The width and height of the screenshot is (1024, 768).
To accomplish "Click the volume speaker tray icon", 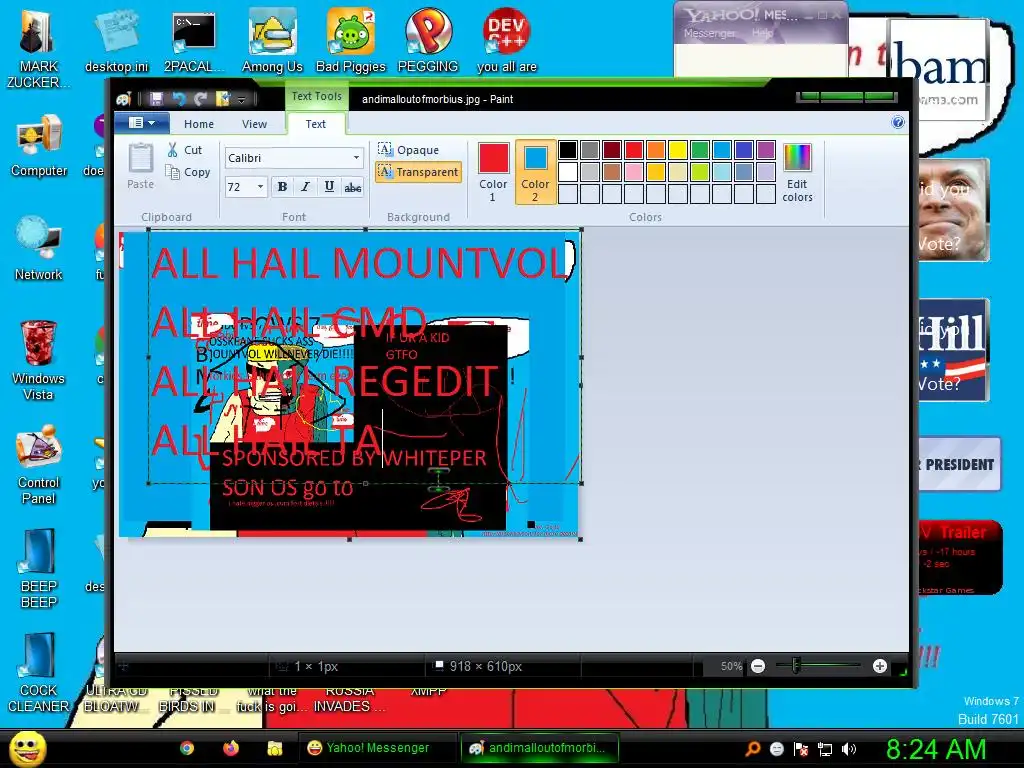I will [848, 749].
